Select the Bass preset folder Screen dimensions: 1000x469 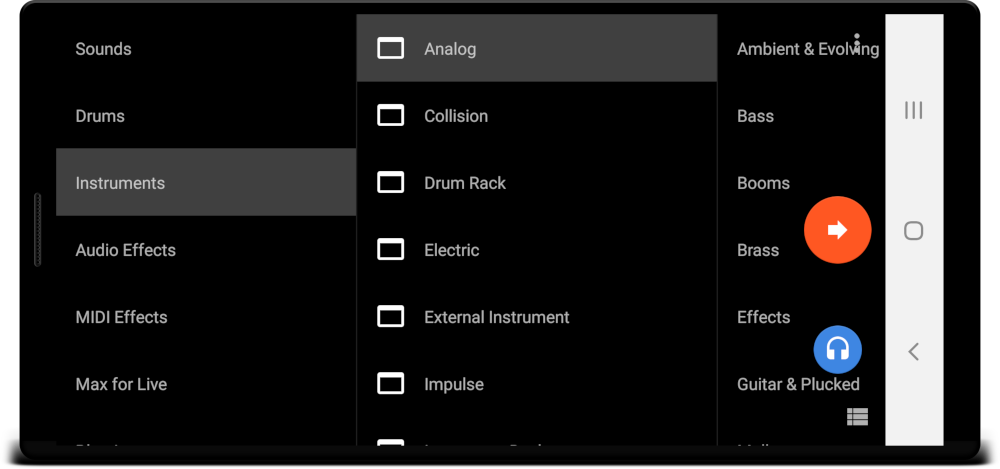[756, 116]
